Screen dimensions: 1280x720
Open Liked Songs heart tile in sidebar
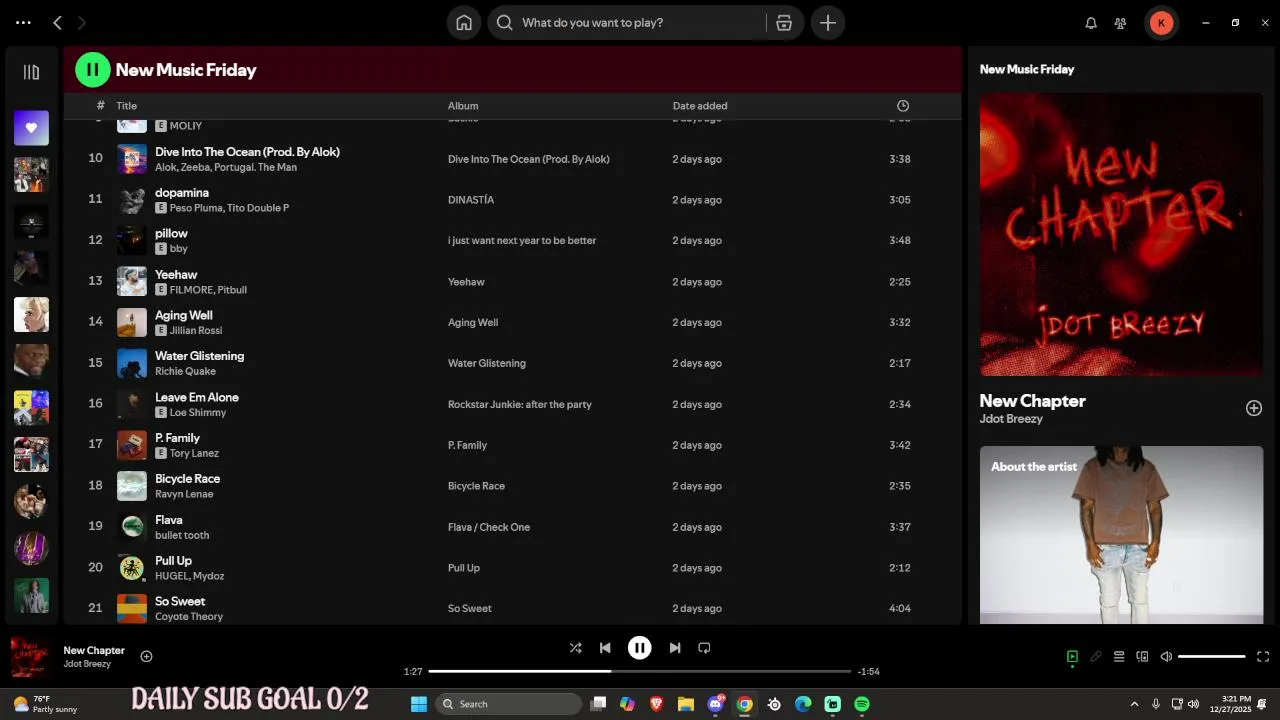tap(31, 128)
